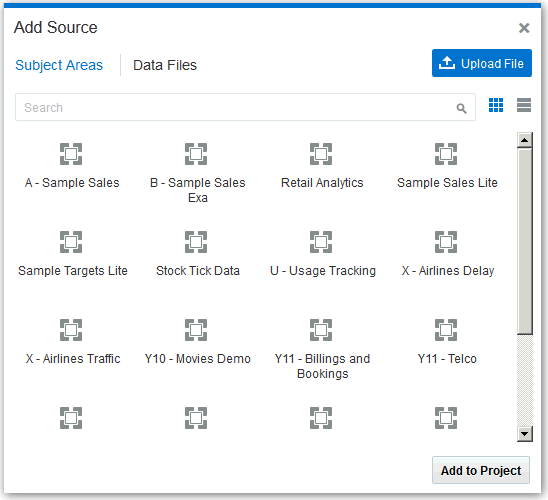548x500 pixels.
Task: Click the 'Sample Sales Lite' label
Action: (x=447, y=183)
